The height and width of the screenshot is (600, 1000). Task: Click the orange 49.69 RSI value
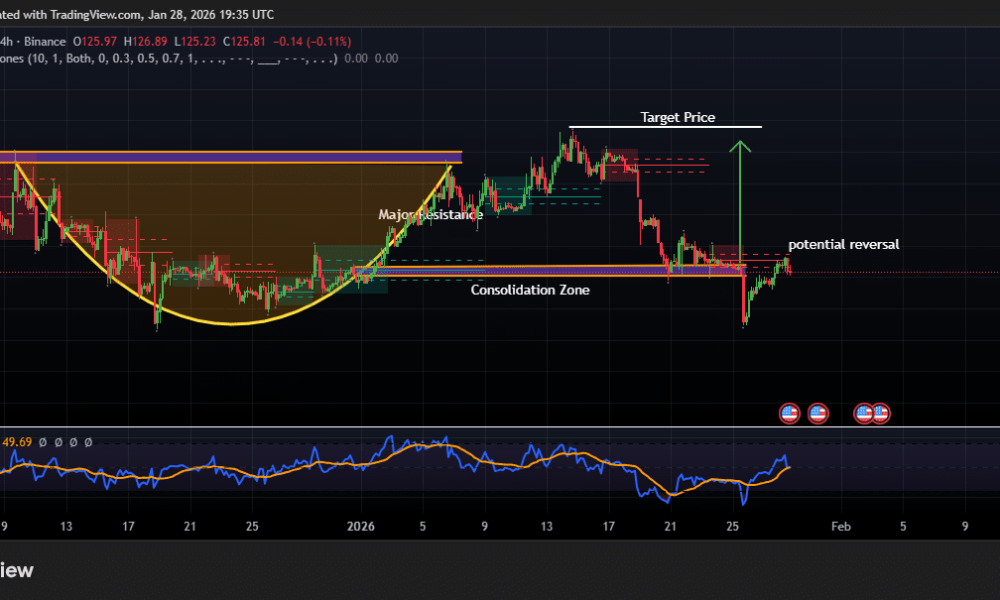pos(17,441)
